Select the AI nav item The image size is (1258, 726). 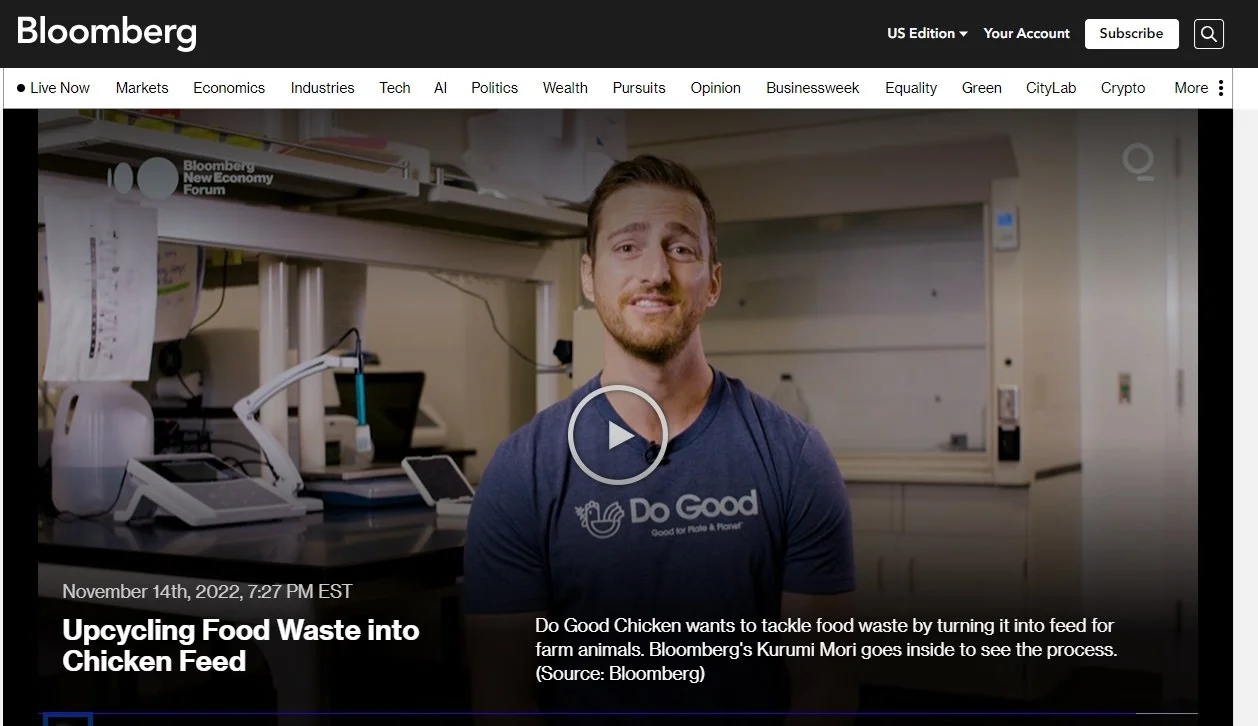441,88
